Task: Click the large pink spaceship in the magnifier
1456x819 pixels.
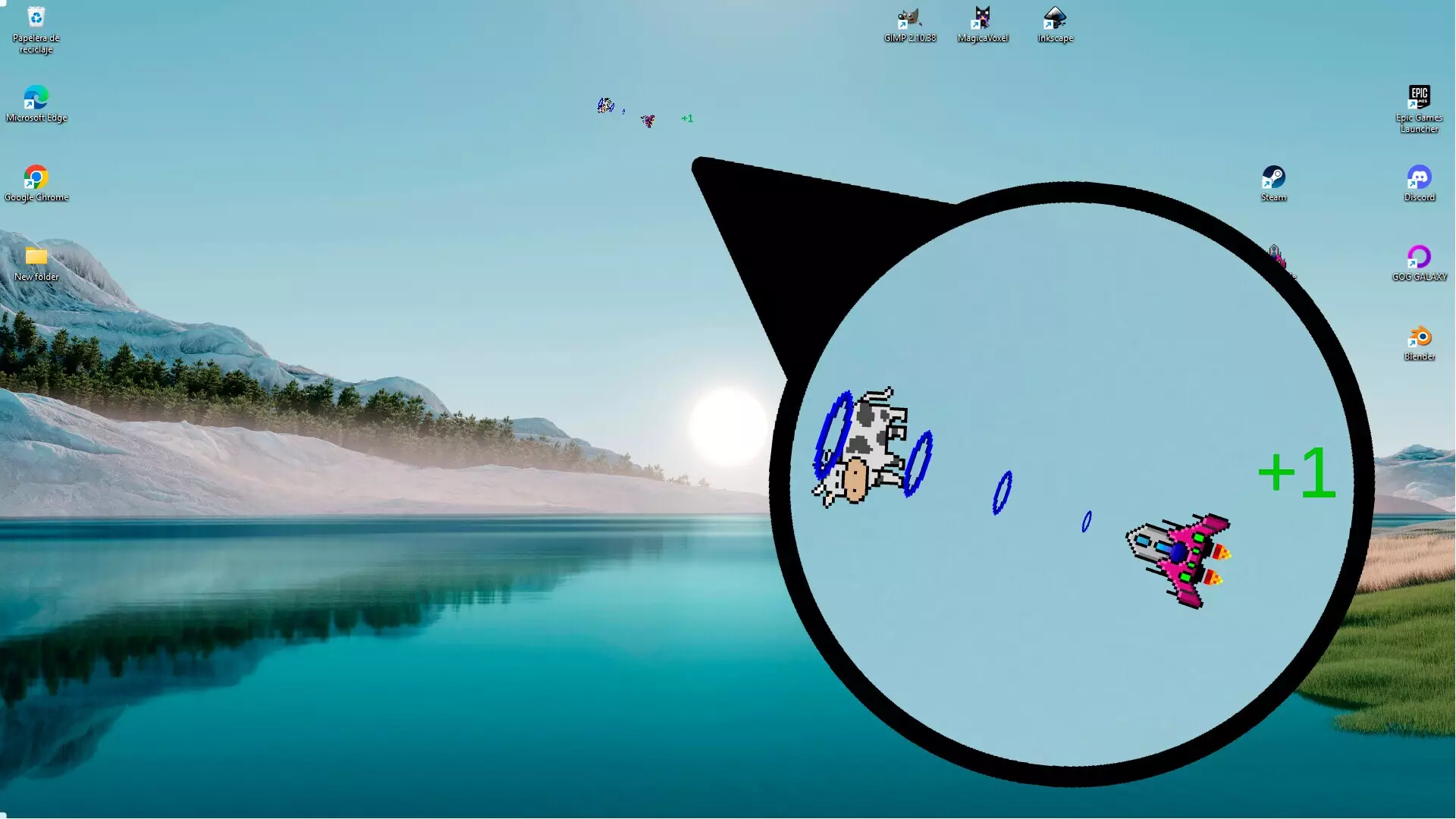Action: click(1181, 559)
